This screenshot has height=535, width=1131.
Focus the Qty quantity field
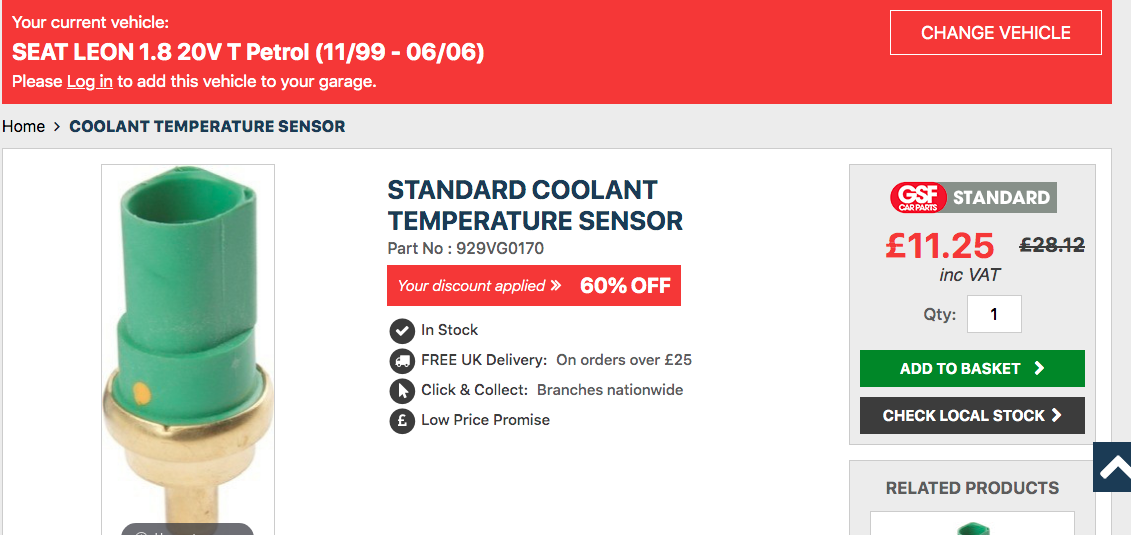pyautogui.click(x=994, y=314)
